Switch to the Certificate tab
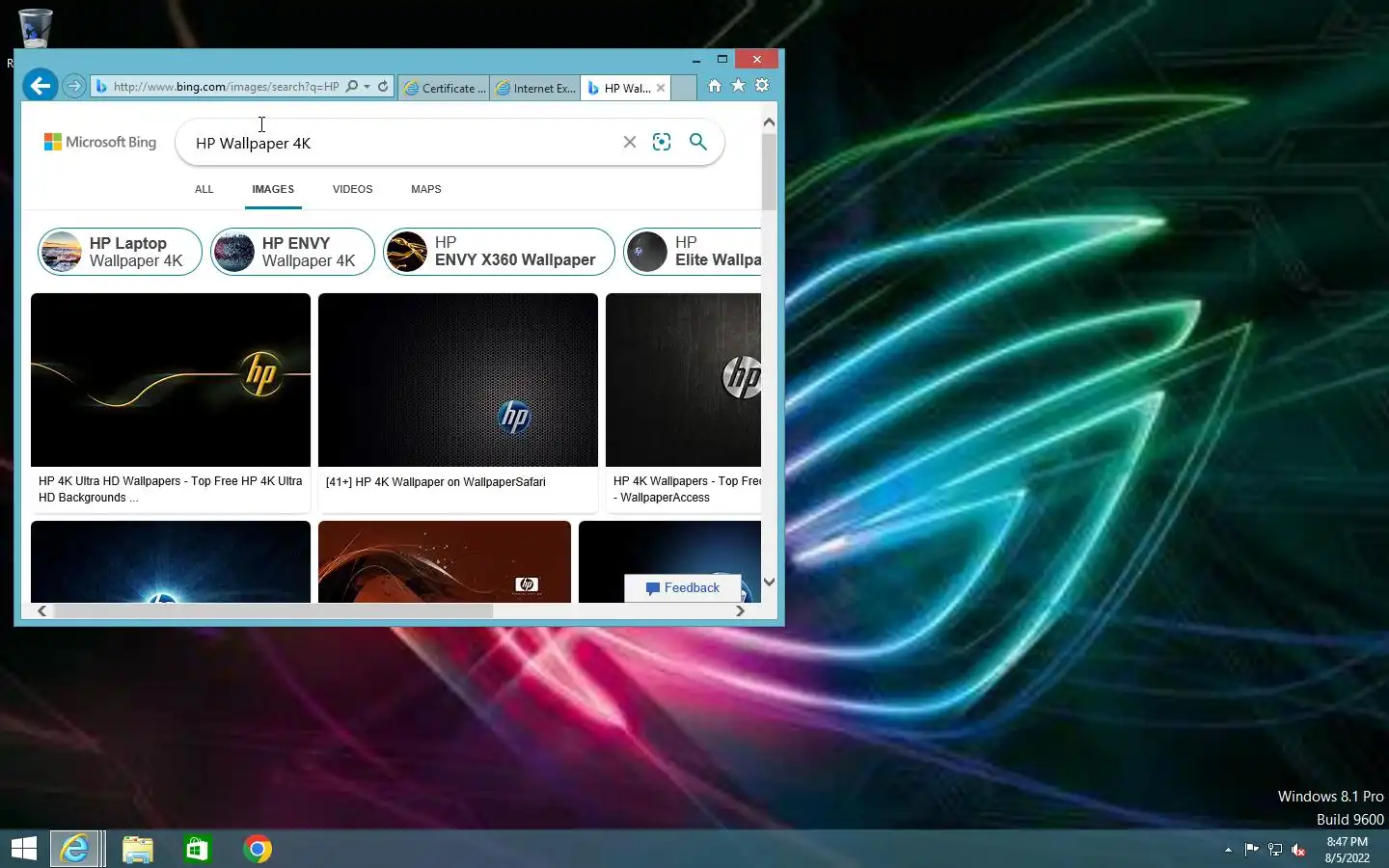The width and height of the screenshot is (1389, 868). coord(444,88)
